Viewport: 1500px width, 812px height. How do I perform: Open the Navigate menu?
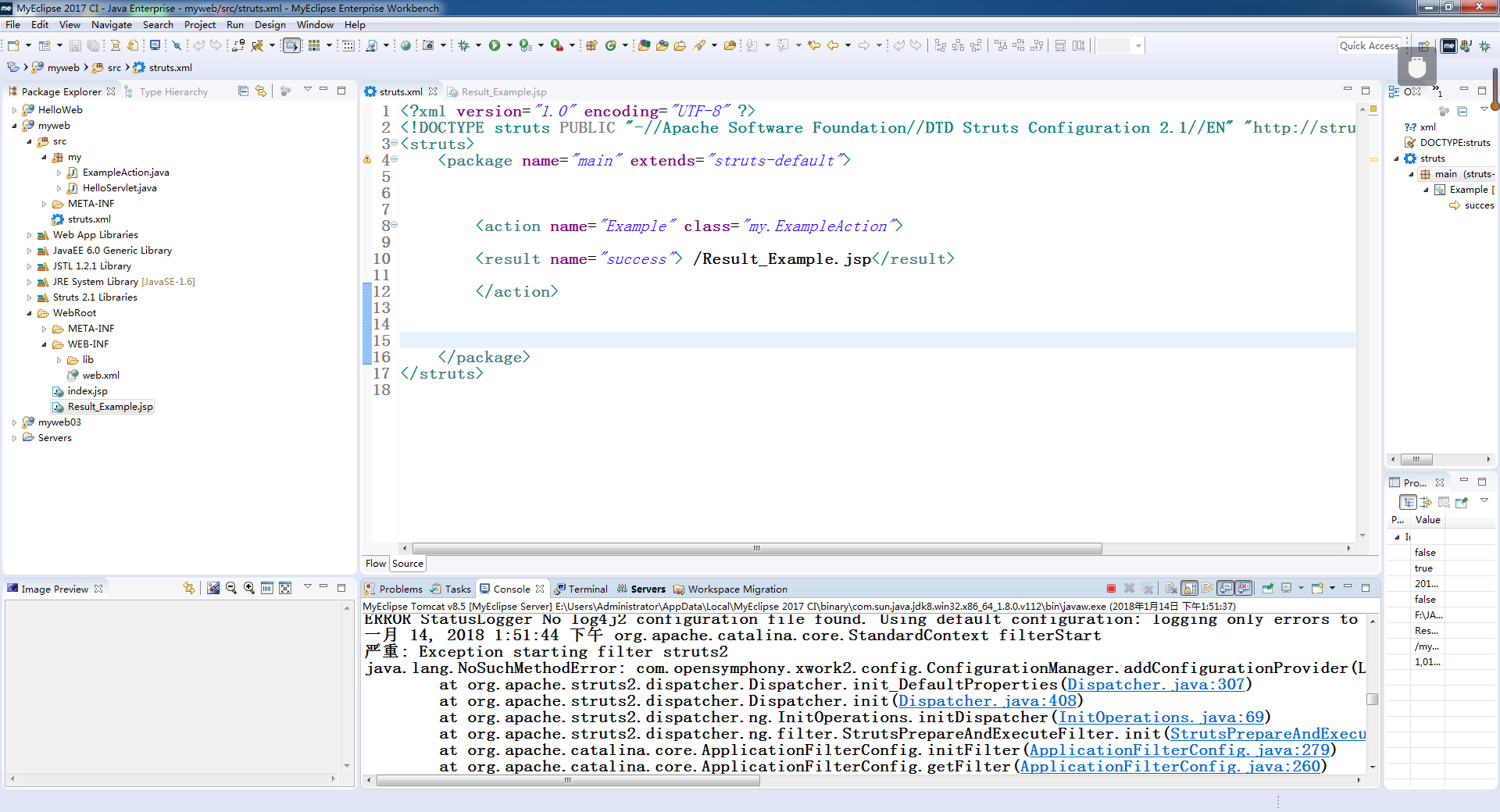coord(111,25)
